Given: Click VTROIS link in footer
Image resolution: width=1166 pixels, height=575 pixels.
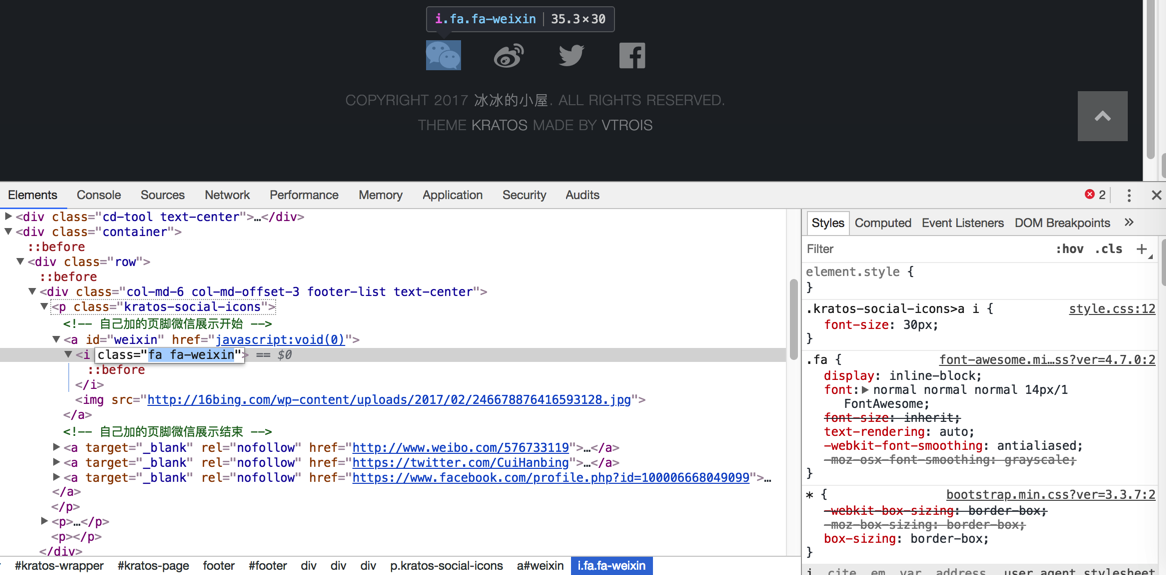Looking at the screenshot, I should coord(626,125).
